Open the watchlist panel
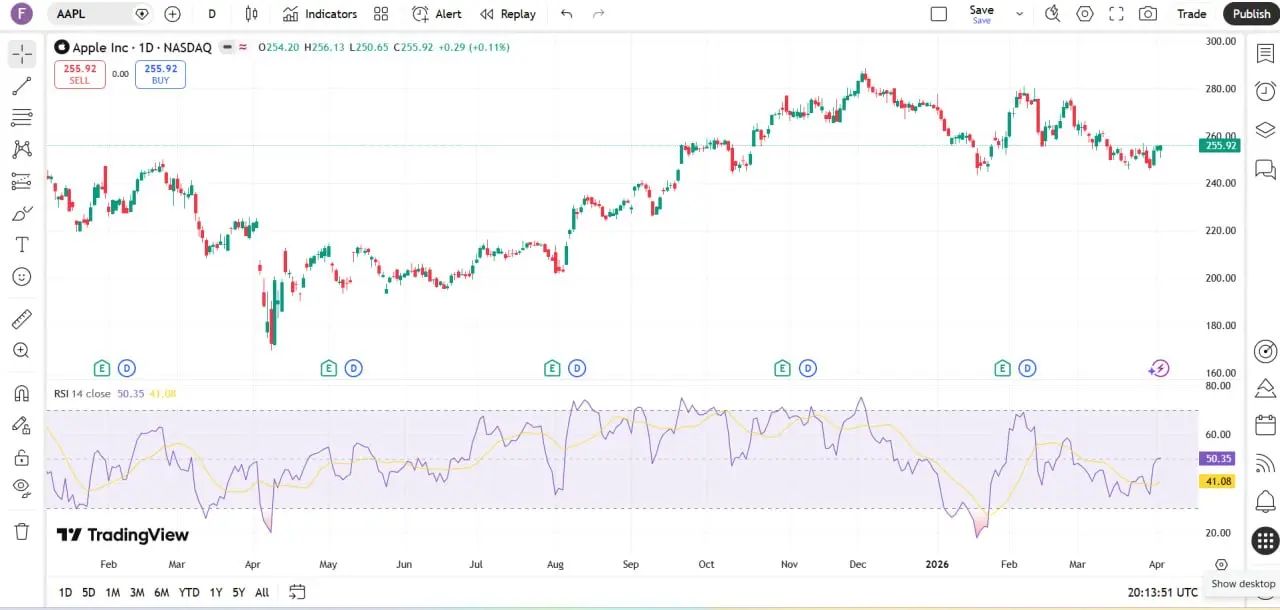Screen dimensions: 1280x610 point(1265,52)
